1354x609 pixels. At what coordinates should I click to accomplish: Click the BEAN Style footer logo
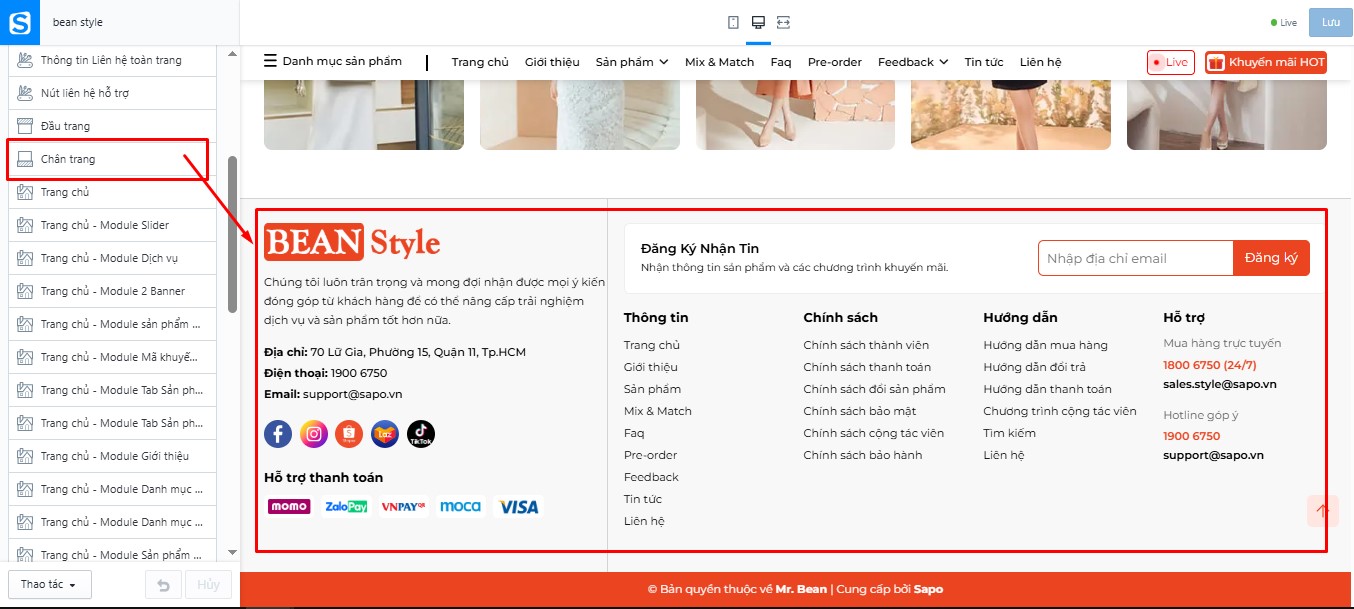point(352,242)
